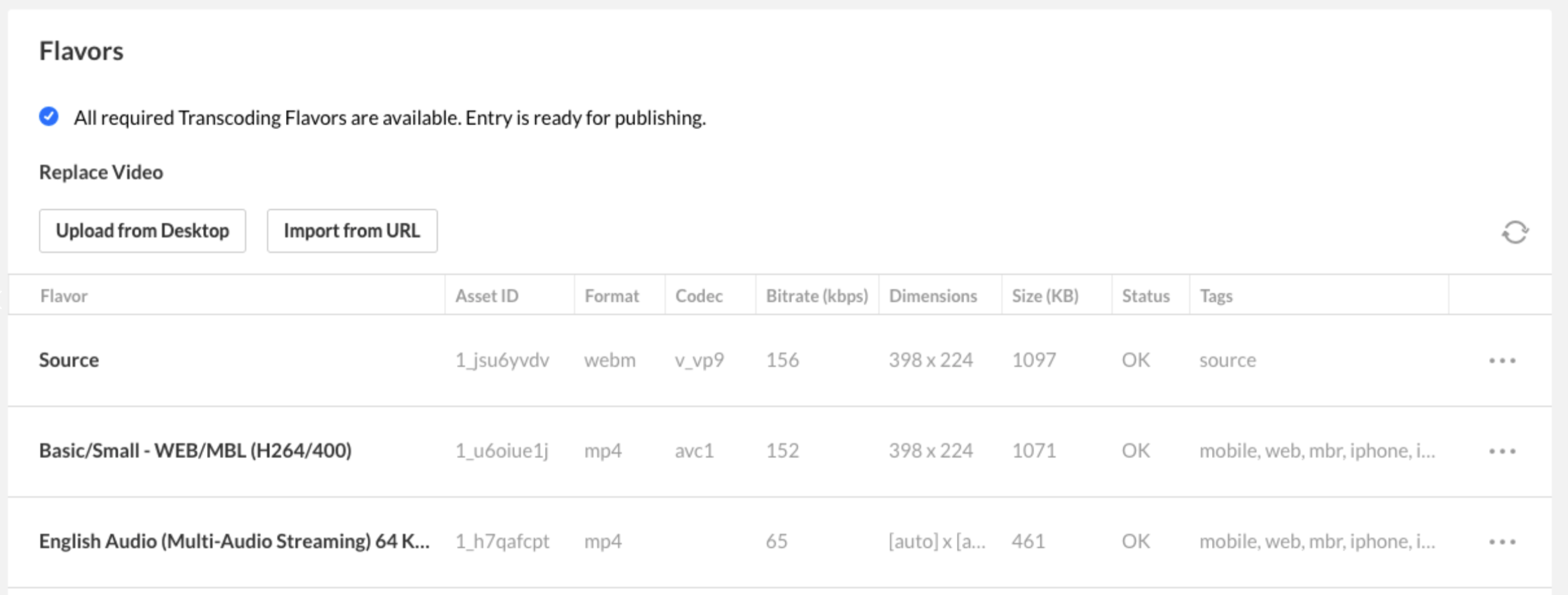Select the Basic/Small - WEB/MBL flavor name
Screen dimensions: 1568x595
195,450
